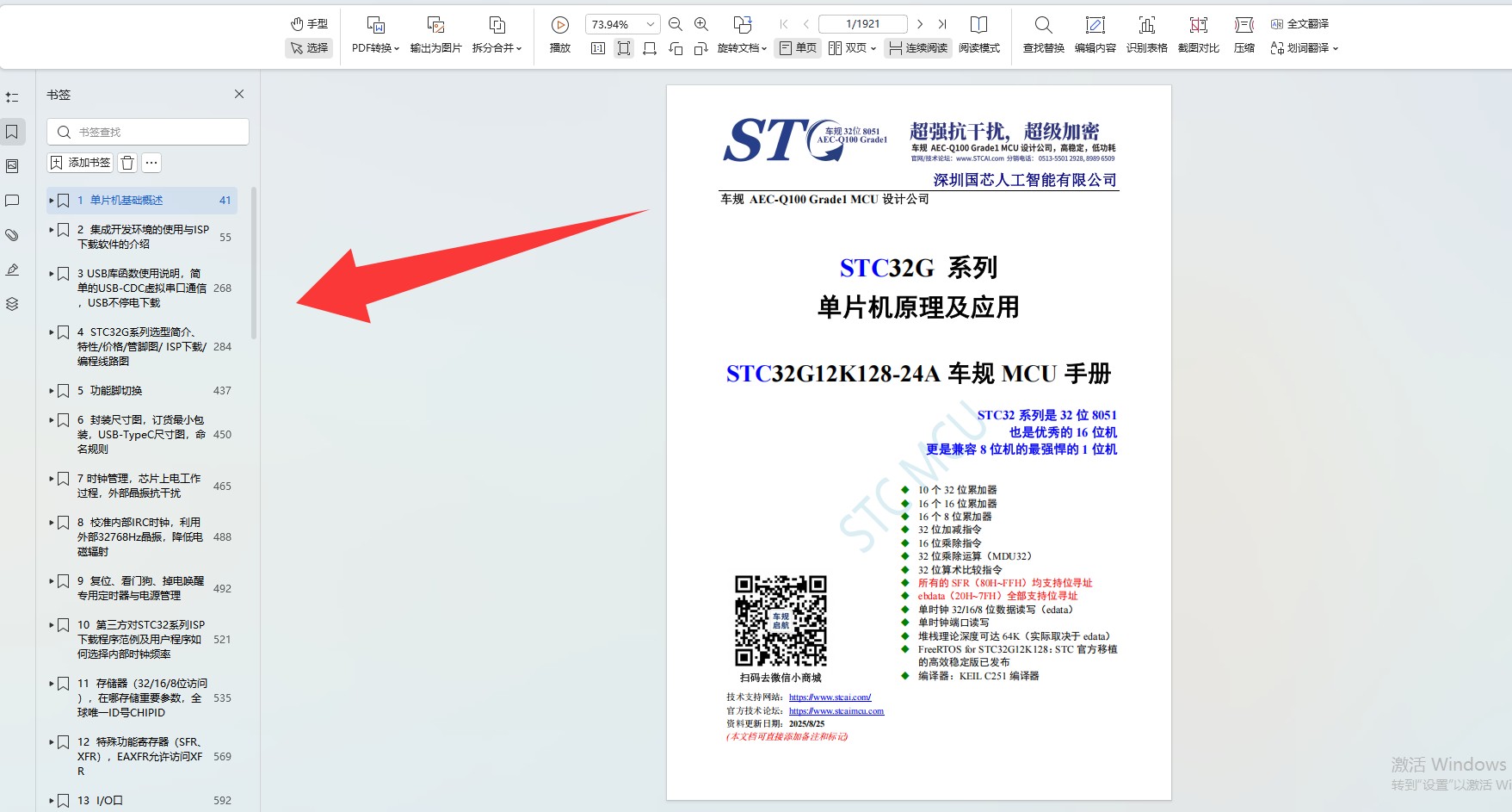Image resolution: width=1512 pixels, height=812 pixels.
Task: Switch to the 手型 hand tool
Action: pos(309,24)
